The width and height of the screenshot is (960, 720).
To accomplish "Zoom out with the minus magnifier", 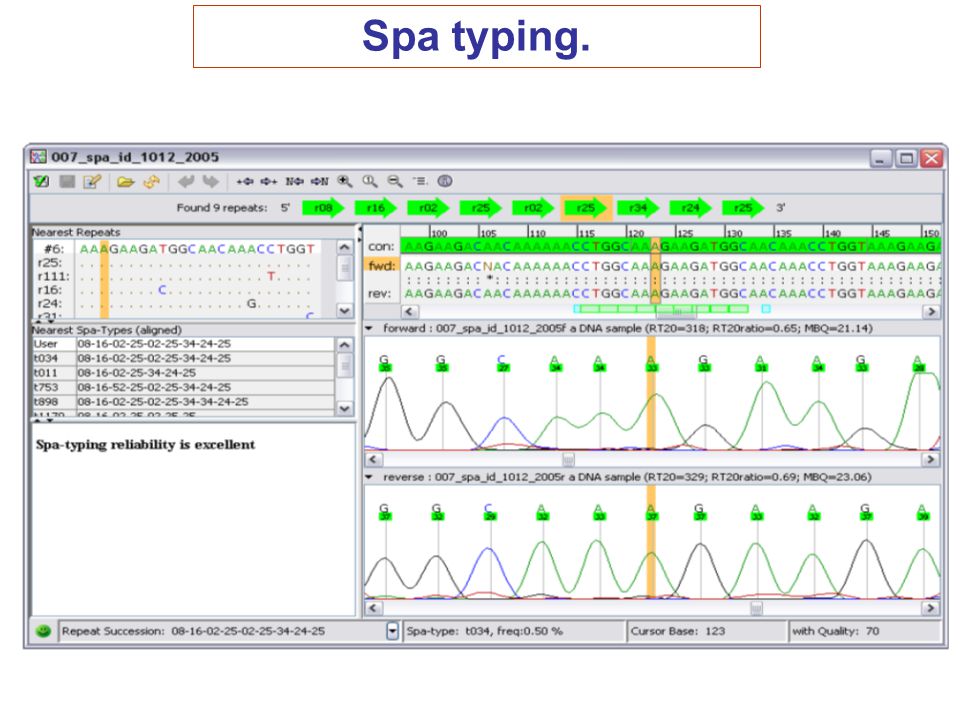I will point(395,181).
